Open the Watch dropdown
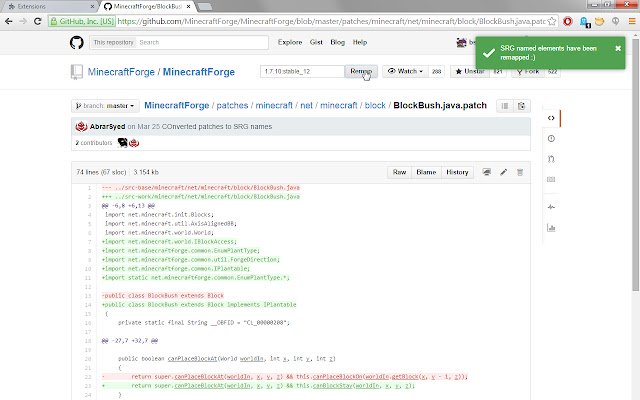 405,71
